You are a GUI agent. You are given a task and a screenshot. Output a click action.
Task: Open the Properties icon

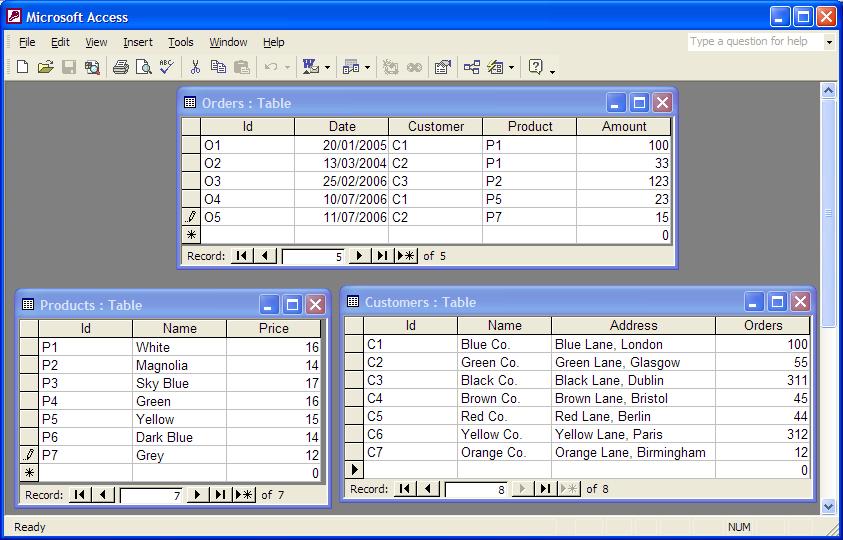point(442,67)
